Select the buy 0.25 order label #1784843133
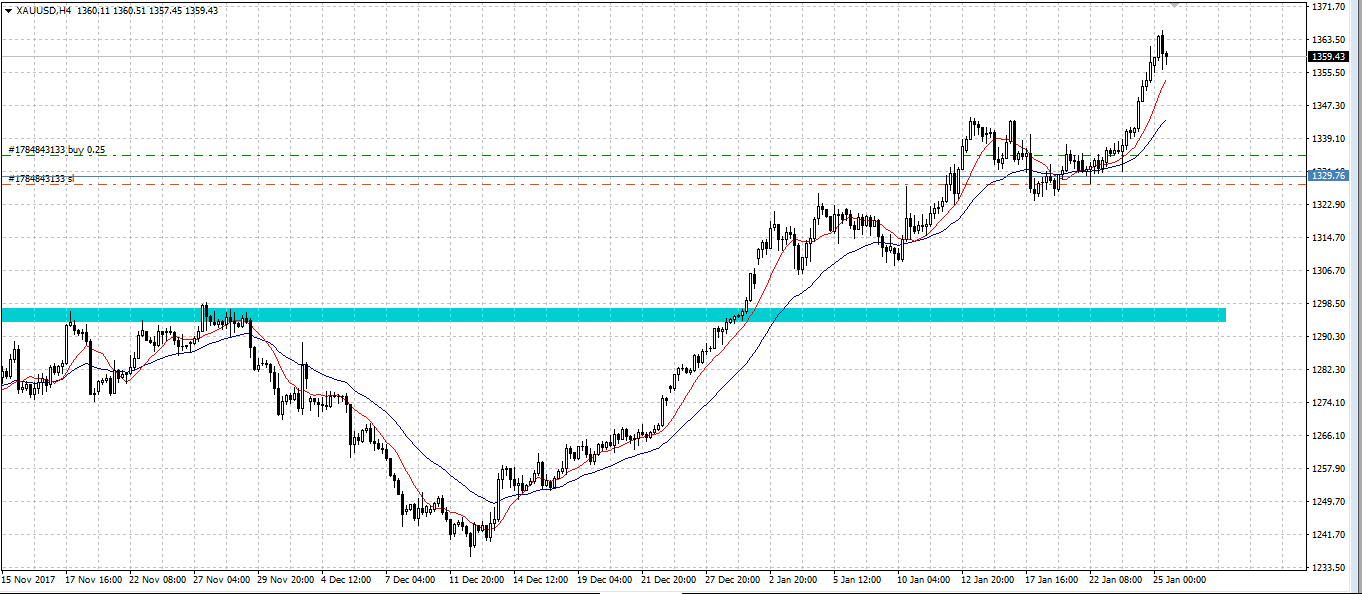The image size is (1362, 594). (x=57, y=150)
